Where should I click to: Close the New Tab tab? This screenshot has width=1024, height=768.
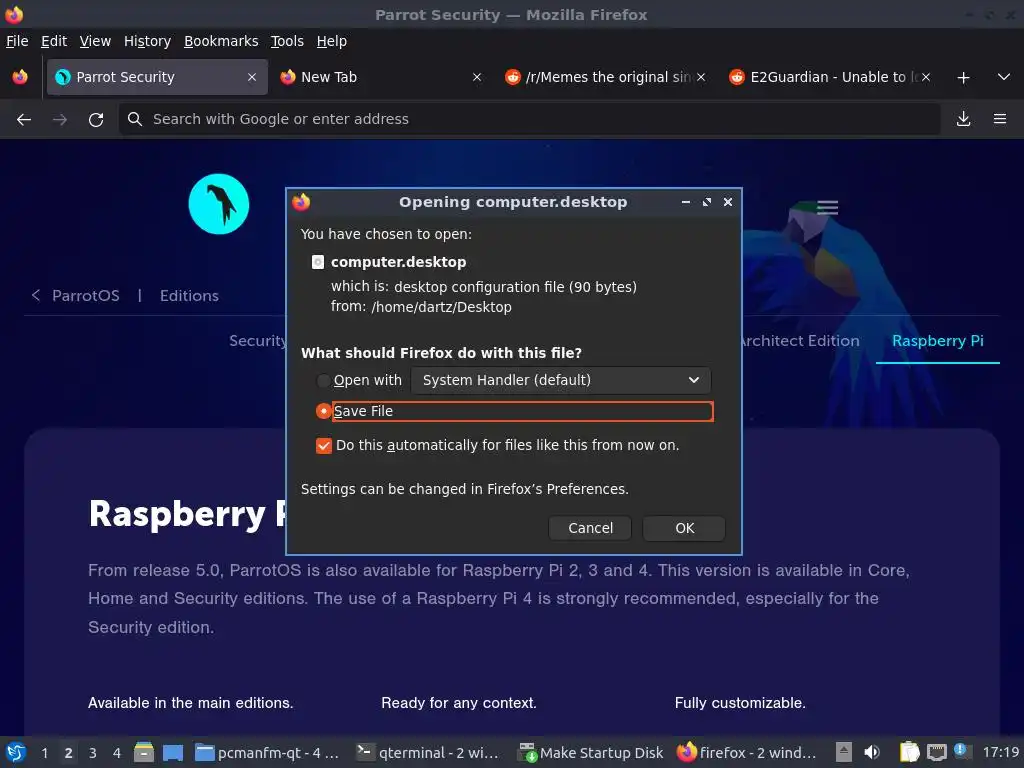477,77
